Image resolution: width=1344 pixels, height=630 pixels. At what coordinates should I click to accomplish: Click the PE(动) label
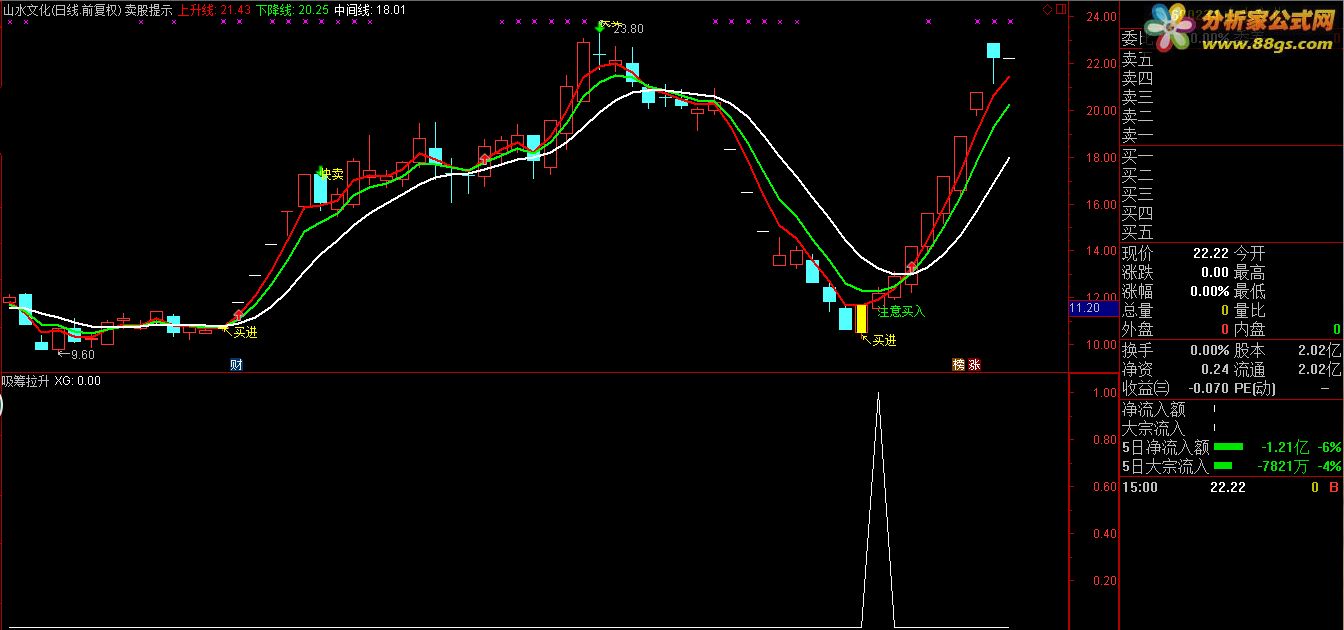click(1255, 388)
